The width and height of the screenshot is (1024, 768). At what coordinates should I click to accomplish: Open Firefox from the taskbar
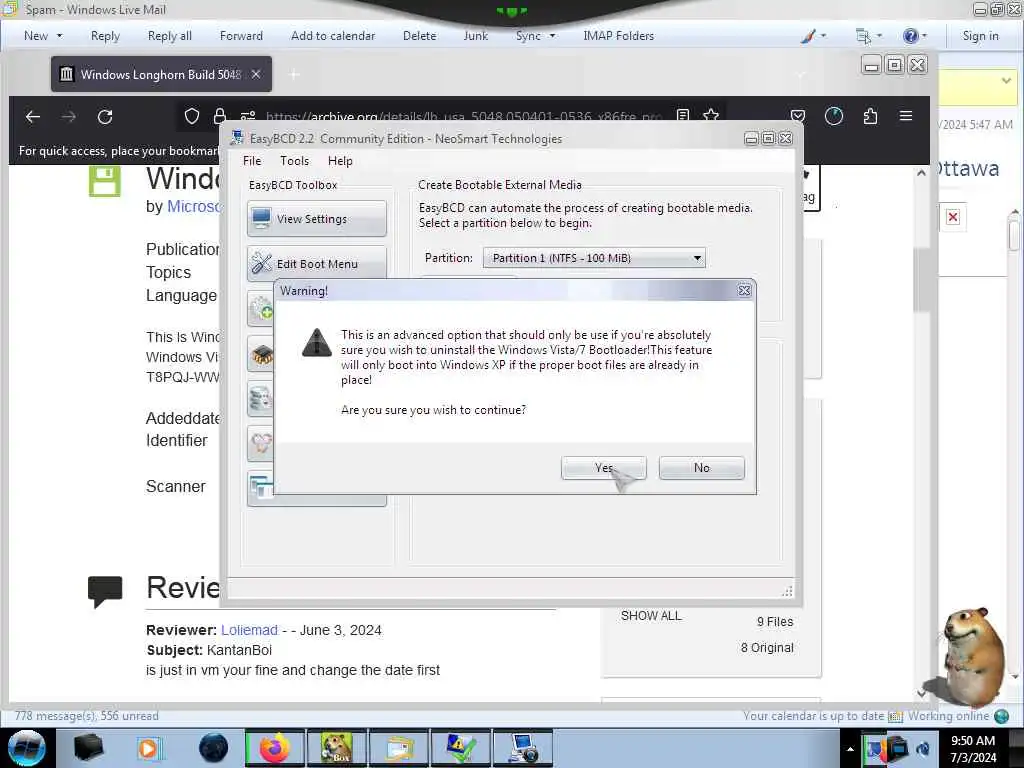coord(274,748)
